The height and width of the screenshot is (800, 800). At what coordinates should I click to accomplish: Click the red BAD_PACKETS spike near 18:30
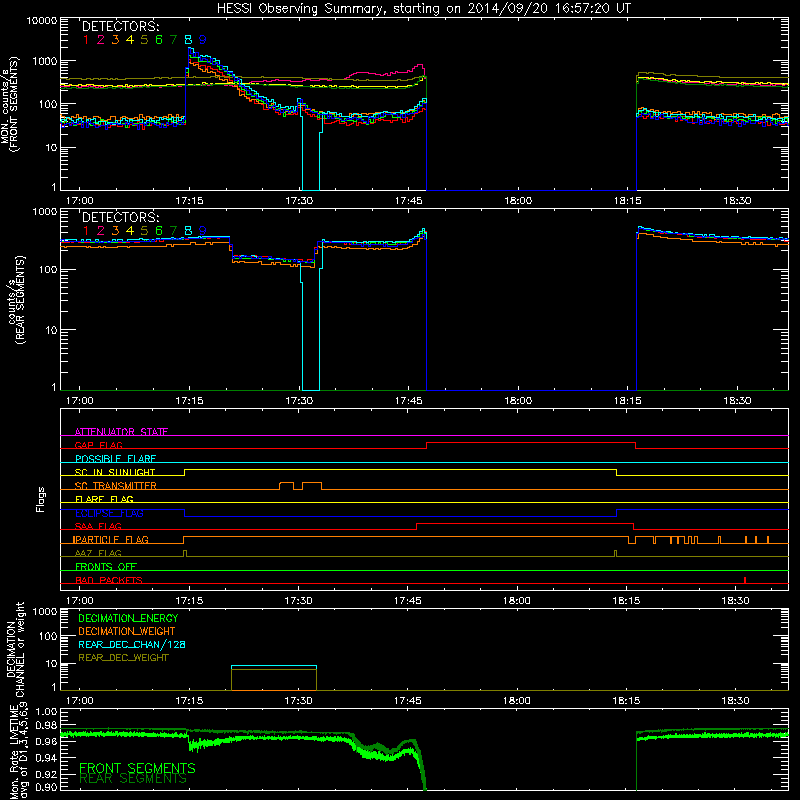(x=745, y=580)
